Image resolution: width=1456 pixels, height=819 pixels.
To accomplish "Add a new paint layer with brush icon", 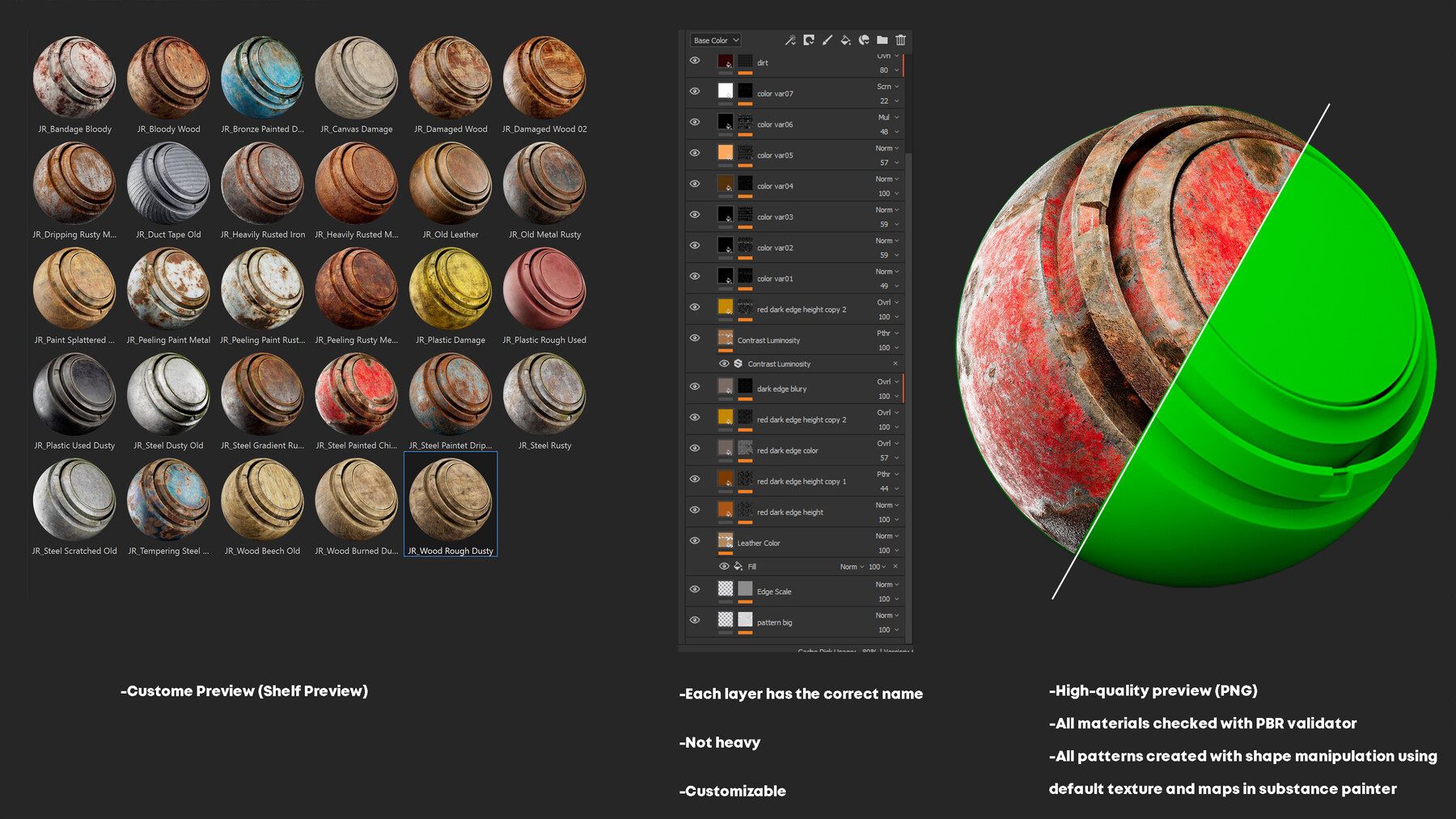I will [x=827, y=40].
